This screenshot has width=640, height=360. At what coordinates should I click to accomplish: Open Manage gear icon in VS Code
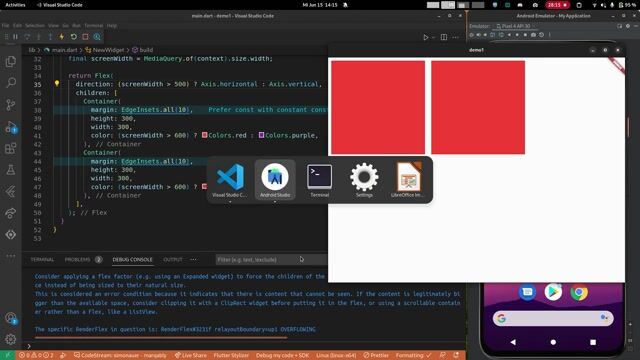tap(11, 339)
